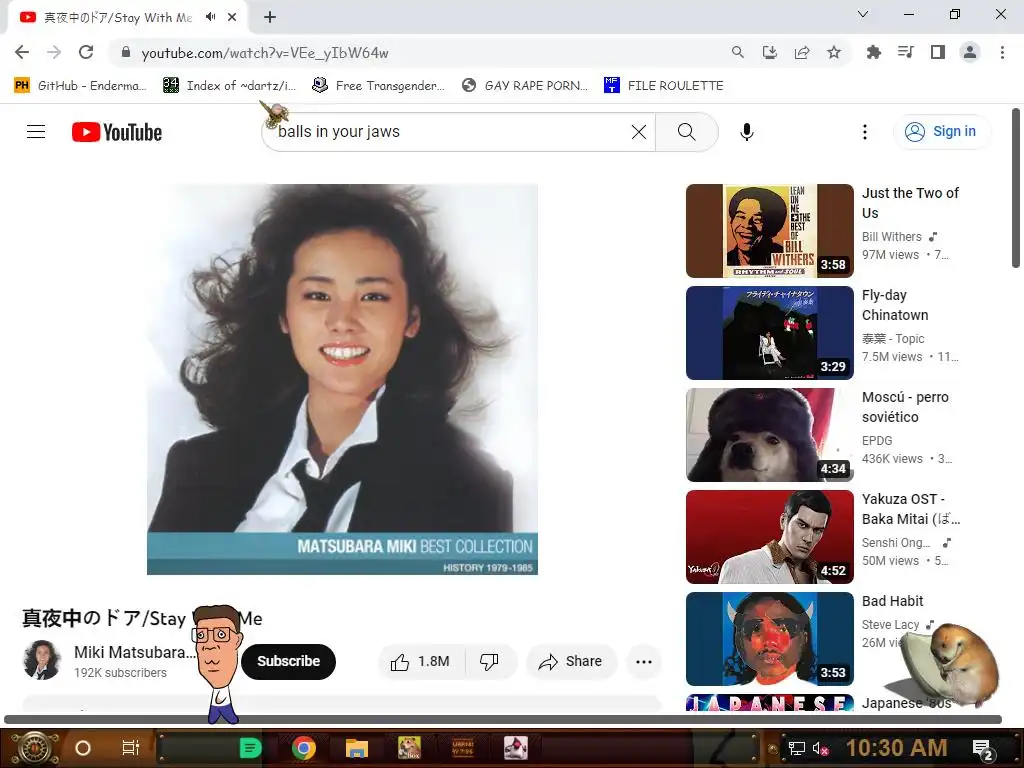Open the GitHub Enderma bookmark

click(x=81, y=86)
